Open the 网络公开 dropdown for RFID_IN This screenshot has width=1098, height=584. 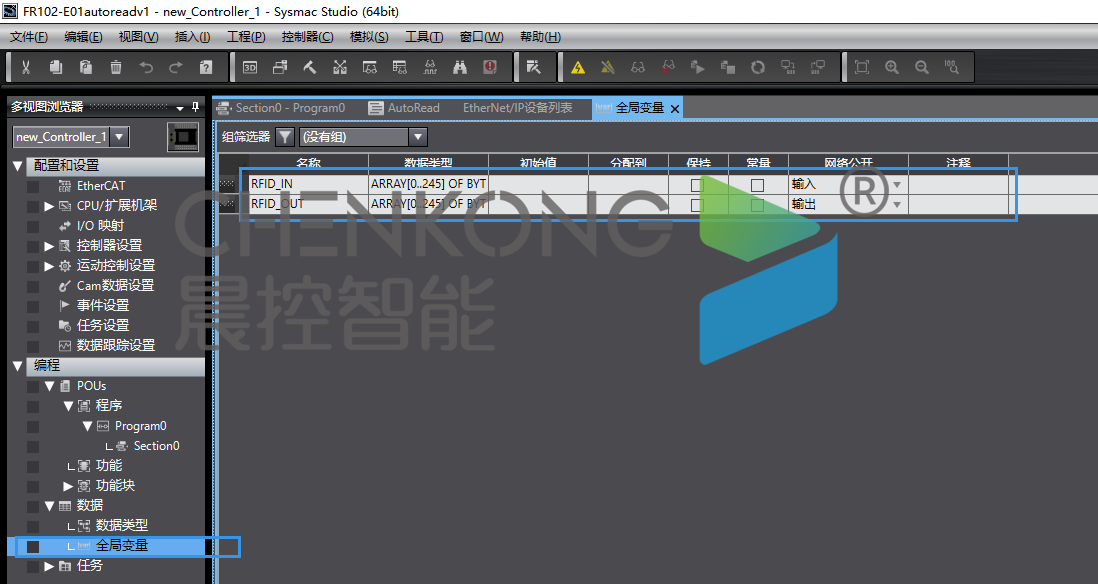coord(897,185)
